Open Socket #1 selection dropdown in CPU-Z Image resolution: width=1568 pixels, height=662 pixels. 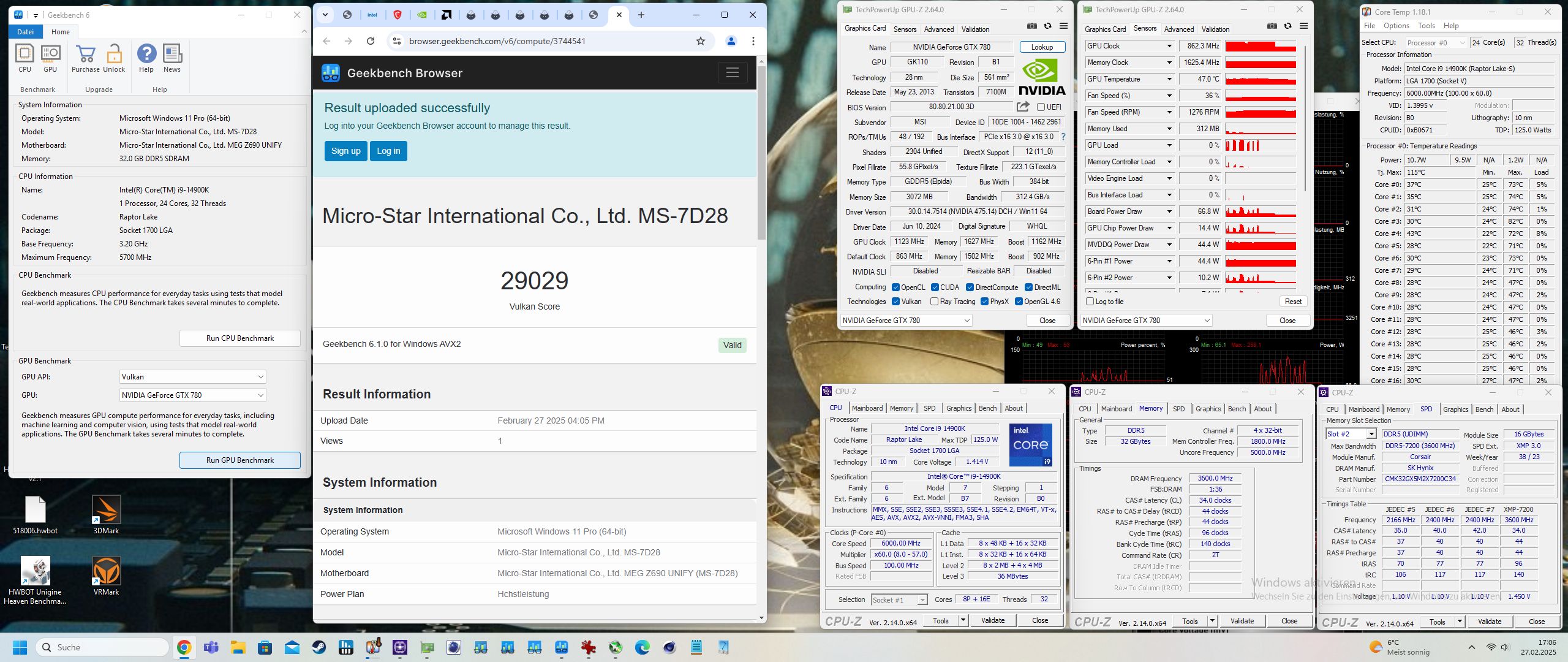click(899, 600)
